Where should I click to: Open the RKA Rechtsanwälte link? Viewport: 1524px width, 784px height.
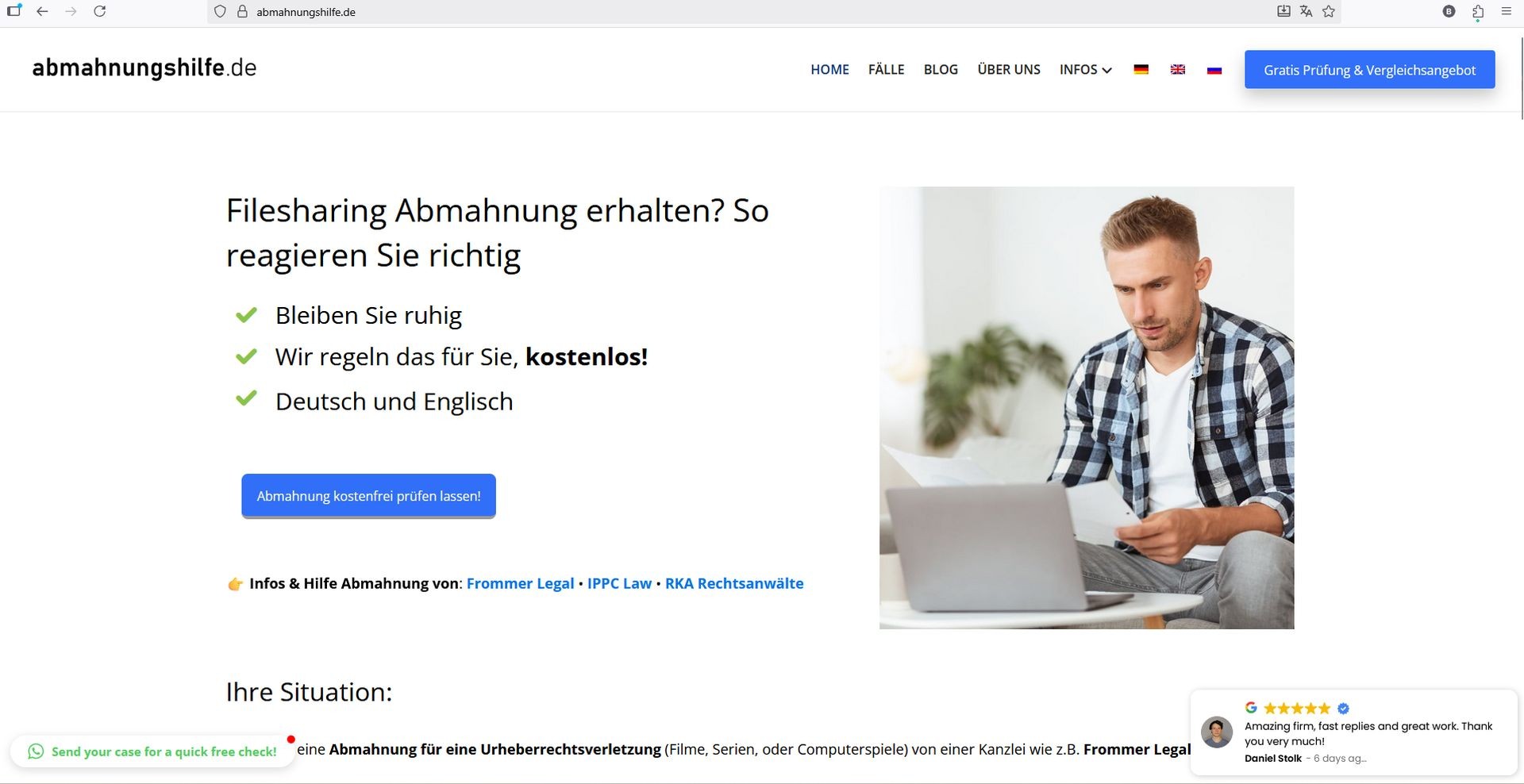[734, 583]
